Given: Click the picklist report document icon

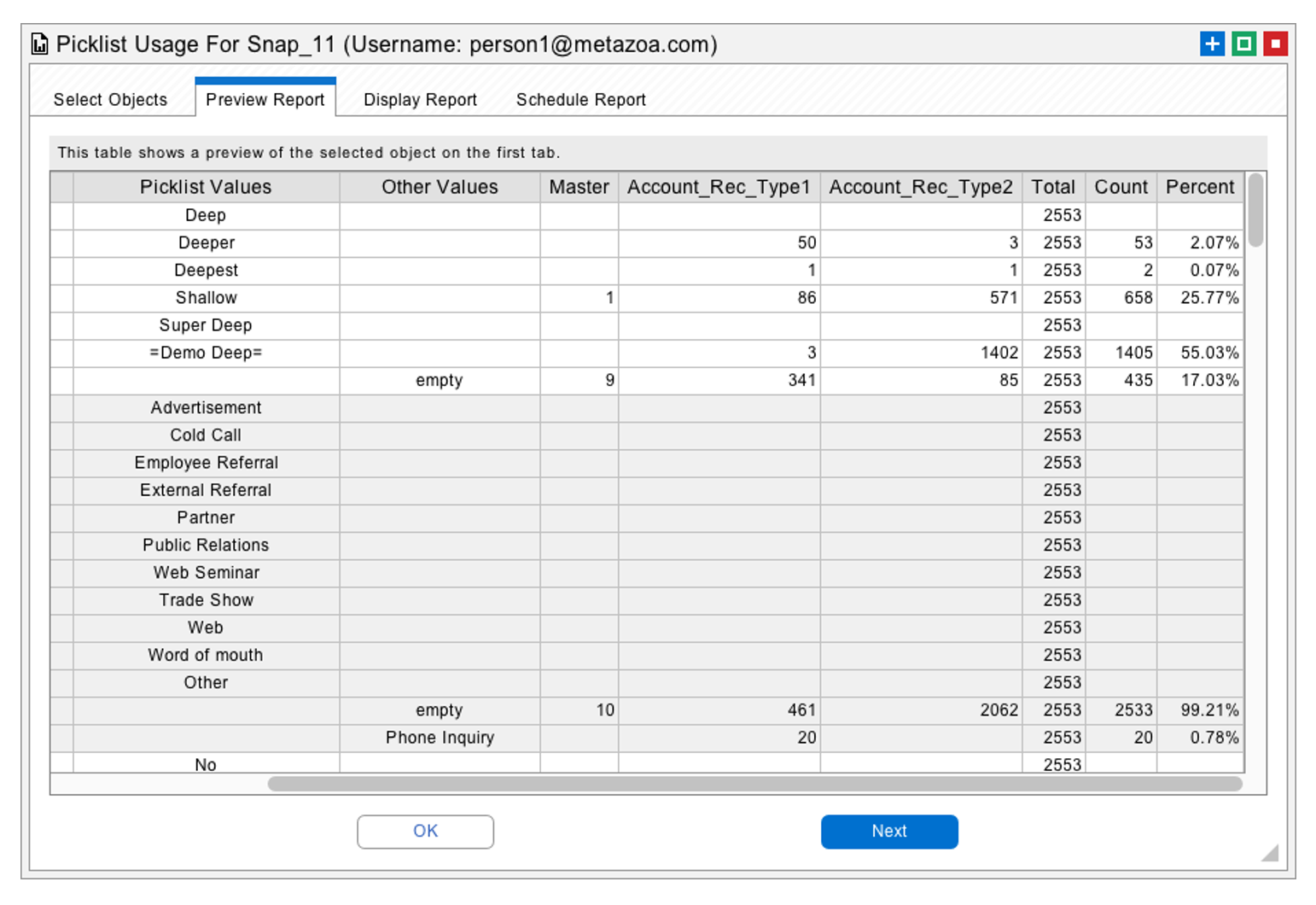Looking at the screenshot, I should click(38, 44).
